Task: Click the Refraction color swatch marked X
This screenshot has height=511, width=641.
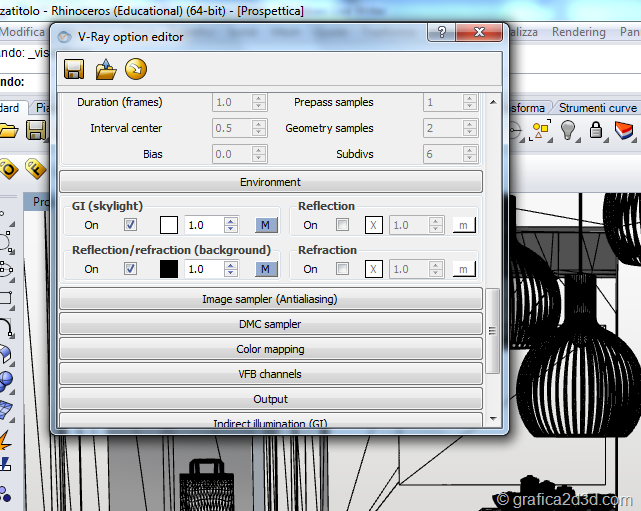Action: point(374,269)
